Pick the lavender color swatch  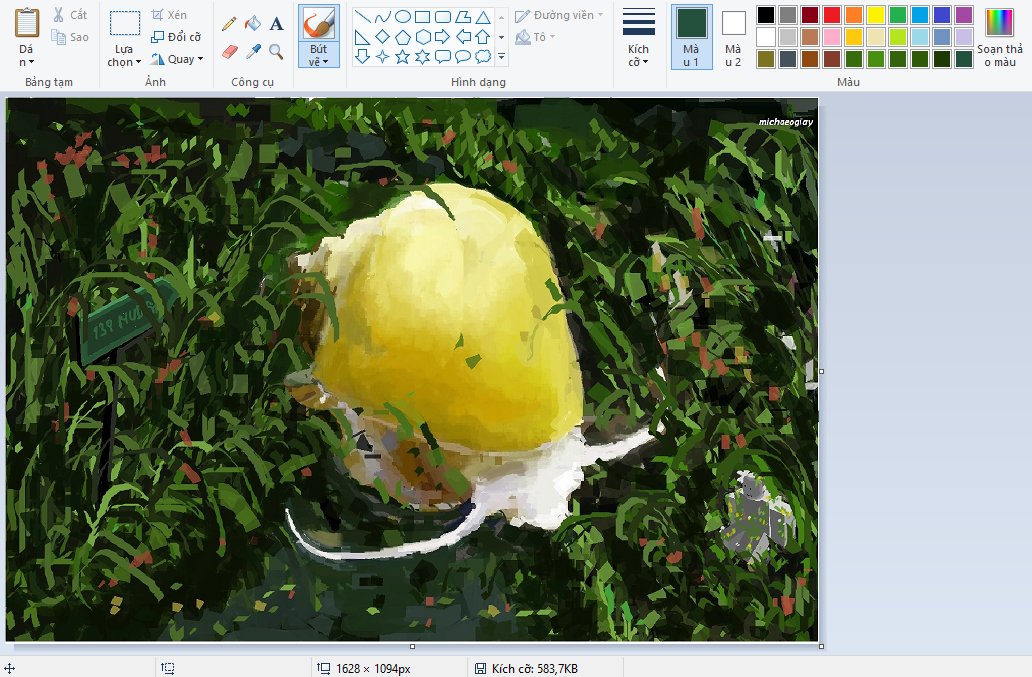tap(964, 37)
